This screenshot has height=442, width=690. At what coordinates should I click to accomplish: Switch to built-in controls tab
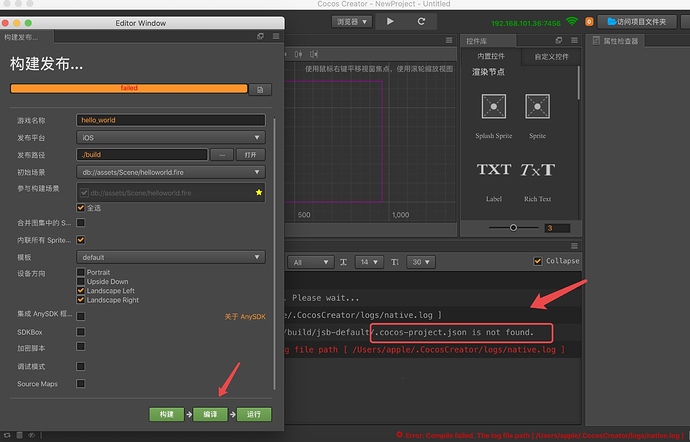(x=491, y=56)
